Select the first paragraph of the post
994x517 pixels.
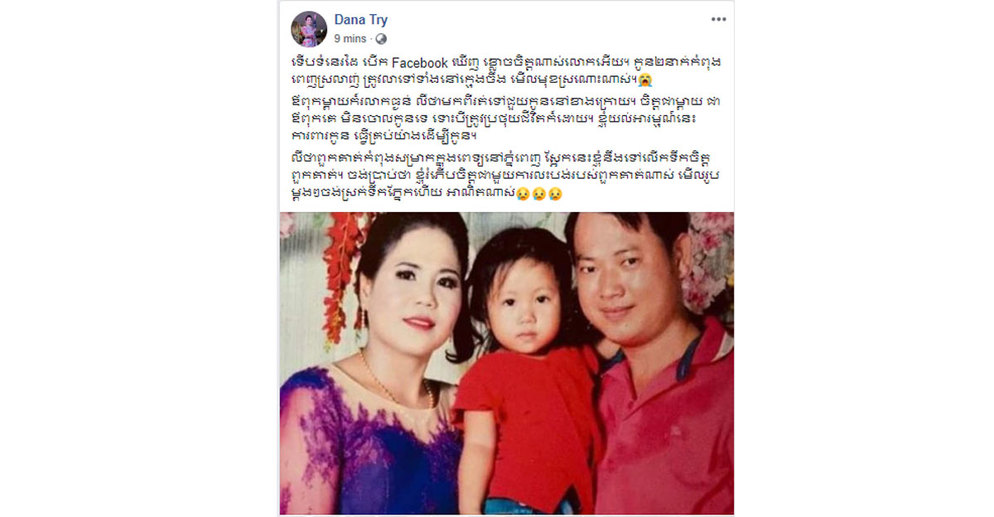(503, 71)
